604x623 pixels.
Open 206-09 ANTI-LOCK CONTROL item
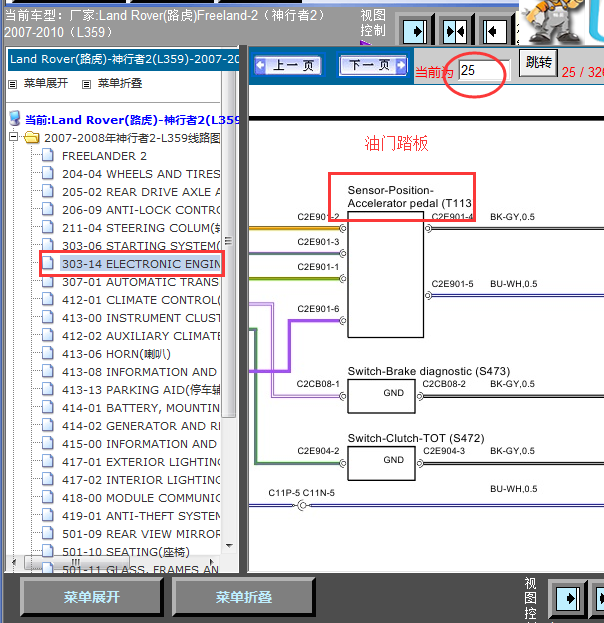141,210
